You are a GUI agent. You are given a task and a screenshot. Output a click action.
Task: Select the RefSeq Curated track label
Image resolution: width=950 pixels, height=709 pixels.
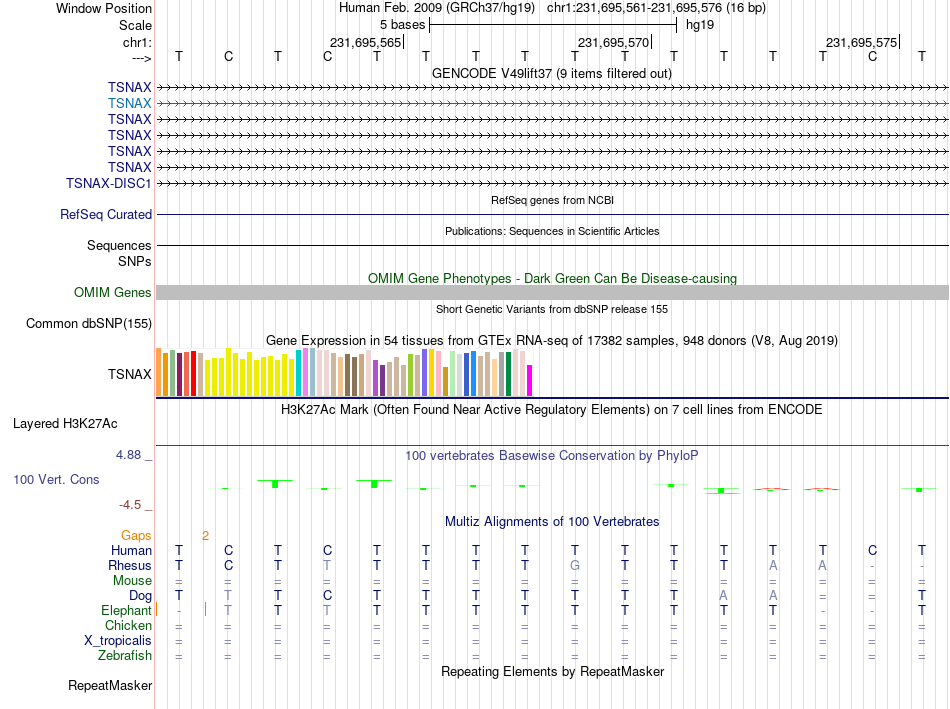click(x=106, y=215)
